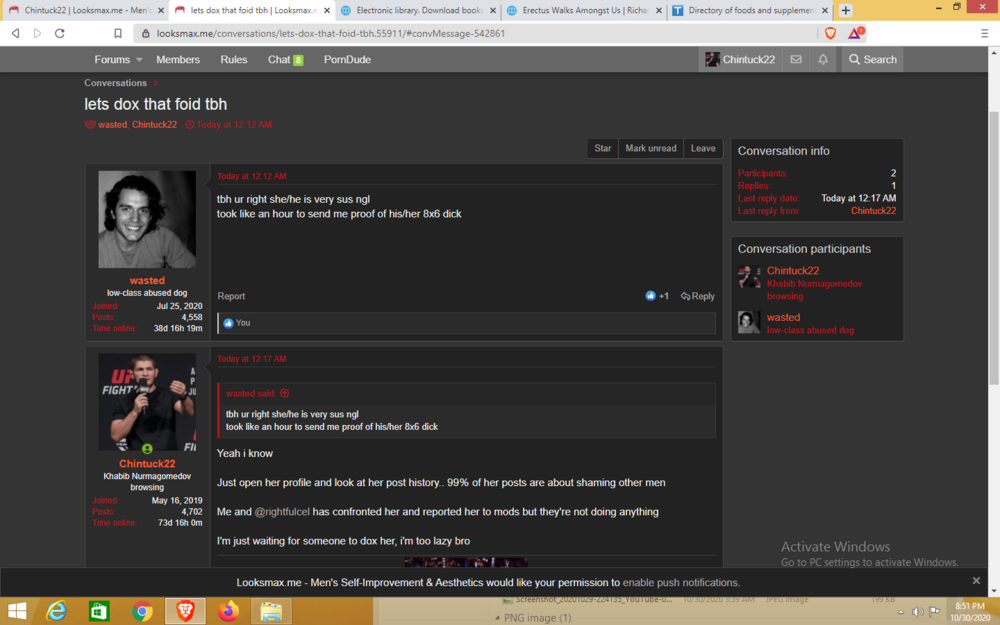
Task: Click 'Today at 12:12 AM' post timestamp
Action: 251,176
